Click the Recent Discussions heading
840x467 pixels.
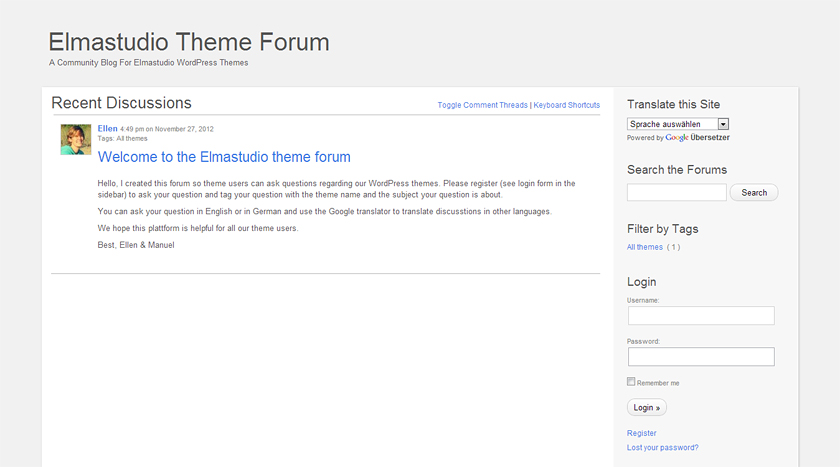(121, 103)
